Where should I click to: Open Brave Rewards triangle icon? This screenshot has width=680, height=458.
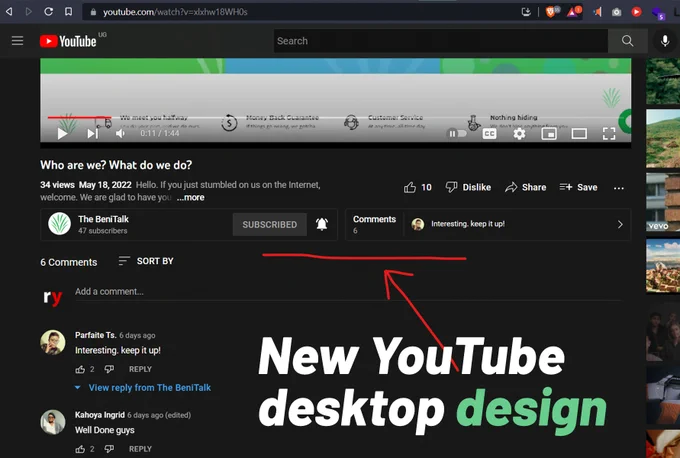[x=573, y=12]
